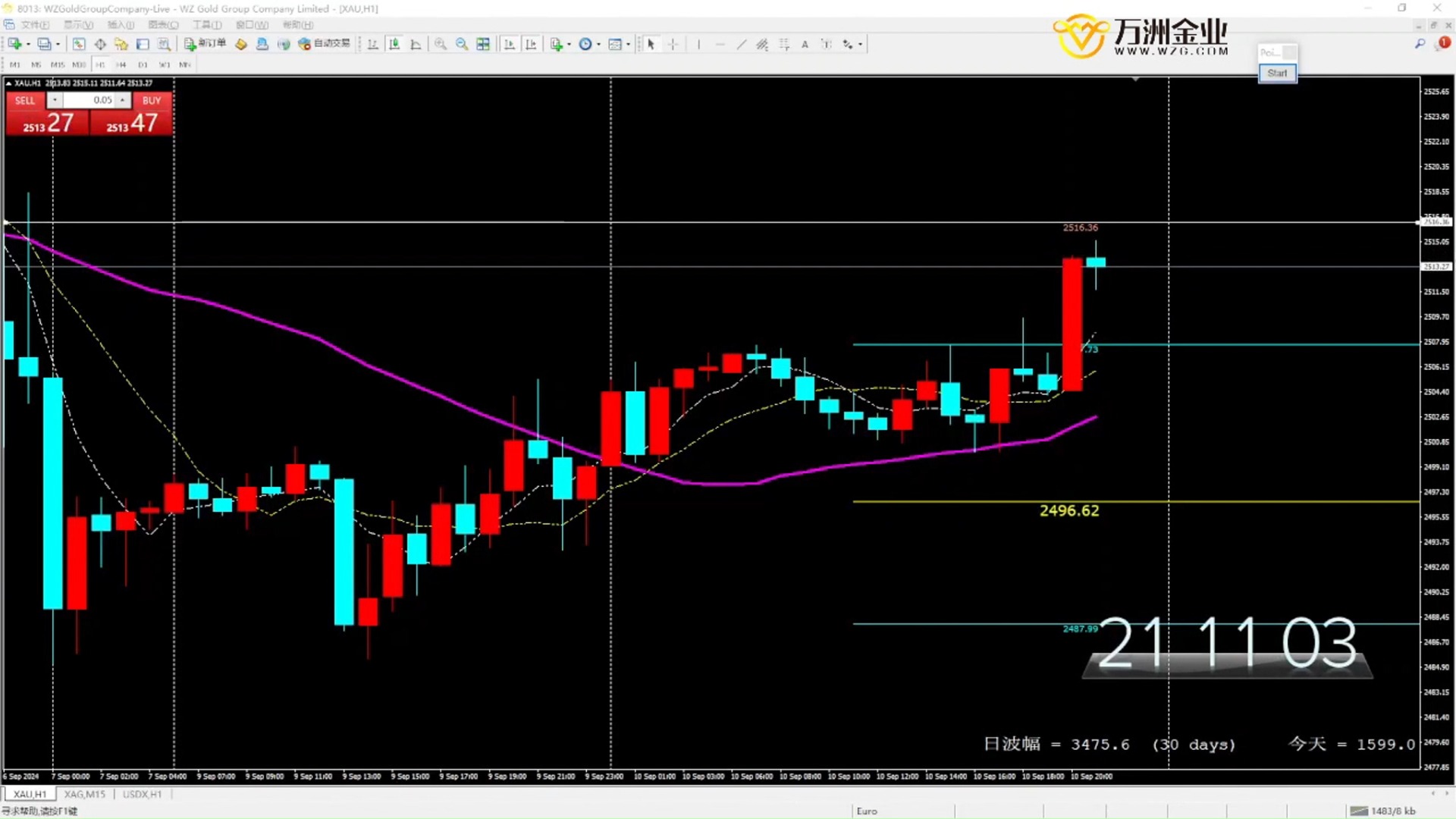Viewport: 1456px width, 819px height.
Task: Expand the New Chart dropdown arrow
Action: coord(28,44)
